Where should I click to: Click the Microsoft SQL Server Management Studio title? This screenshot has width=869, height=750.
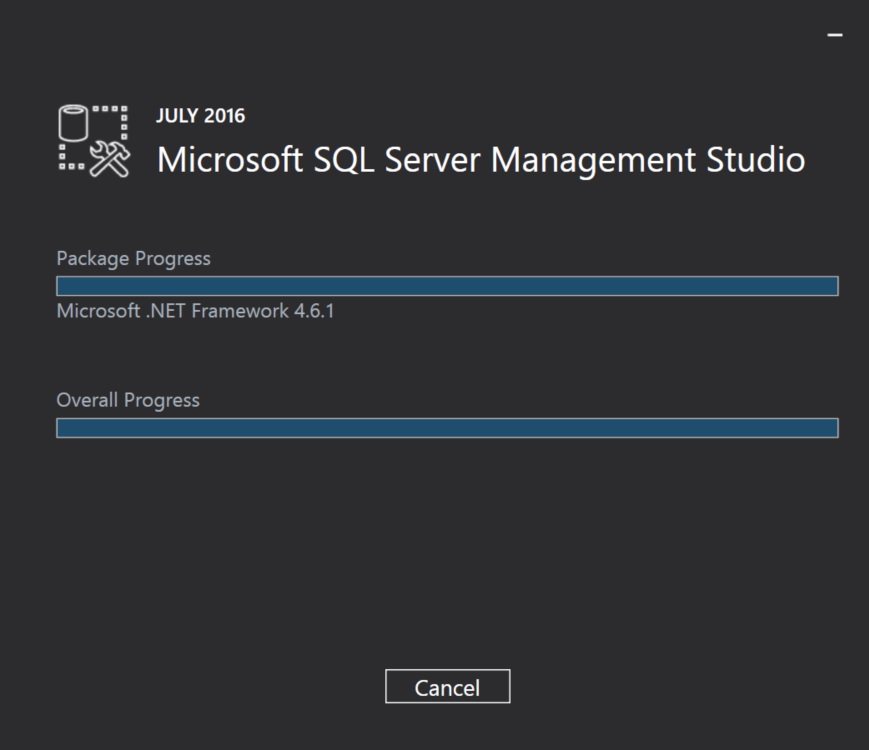tap(480, 160)
